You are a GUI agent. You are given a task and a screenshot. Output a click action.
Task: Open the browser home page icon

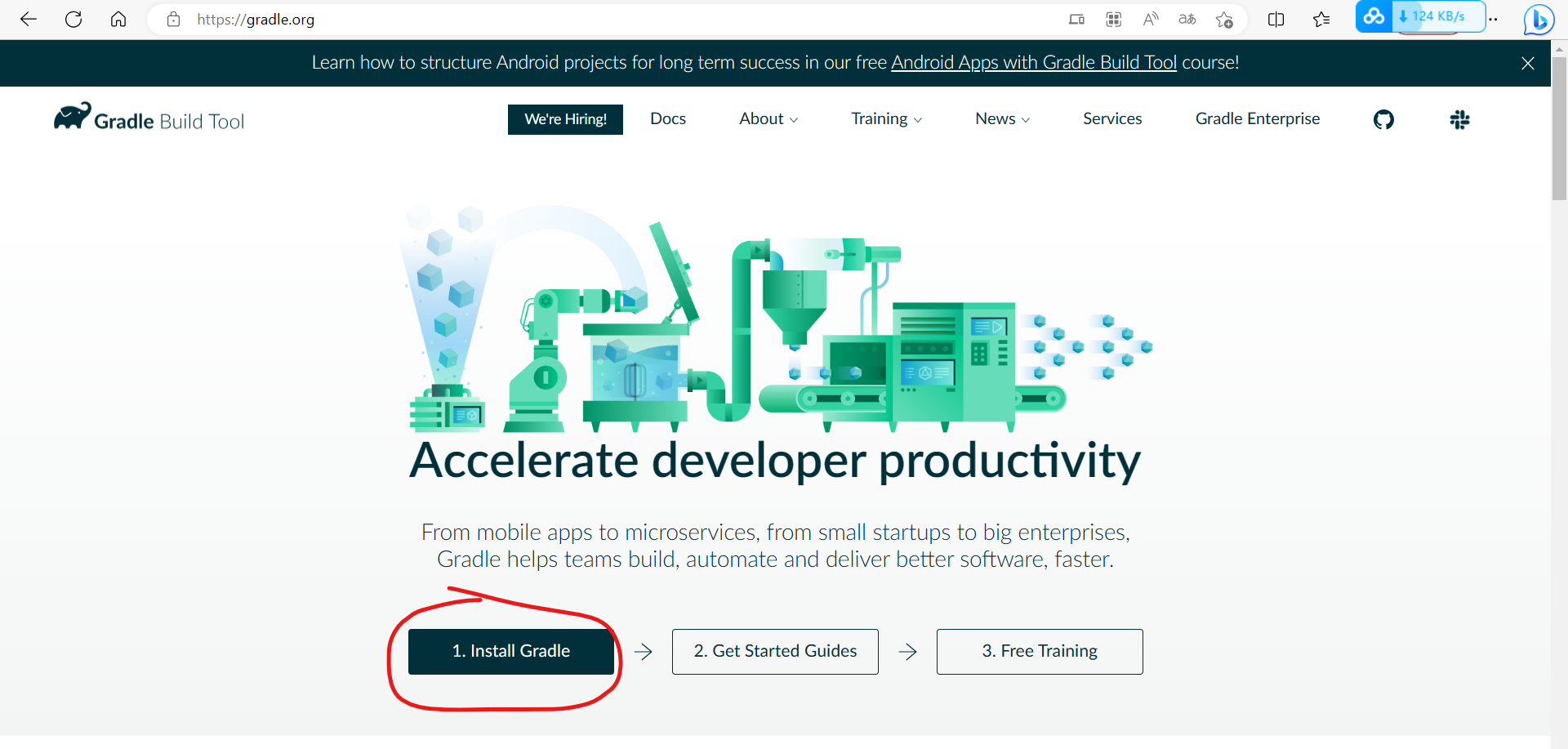click(118, 19)
